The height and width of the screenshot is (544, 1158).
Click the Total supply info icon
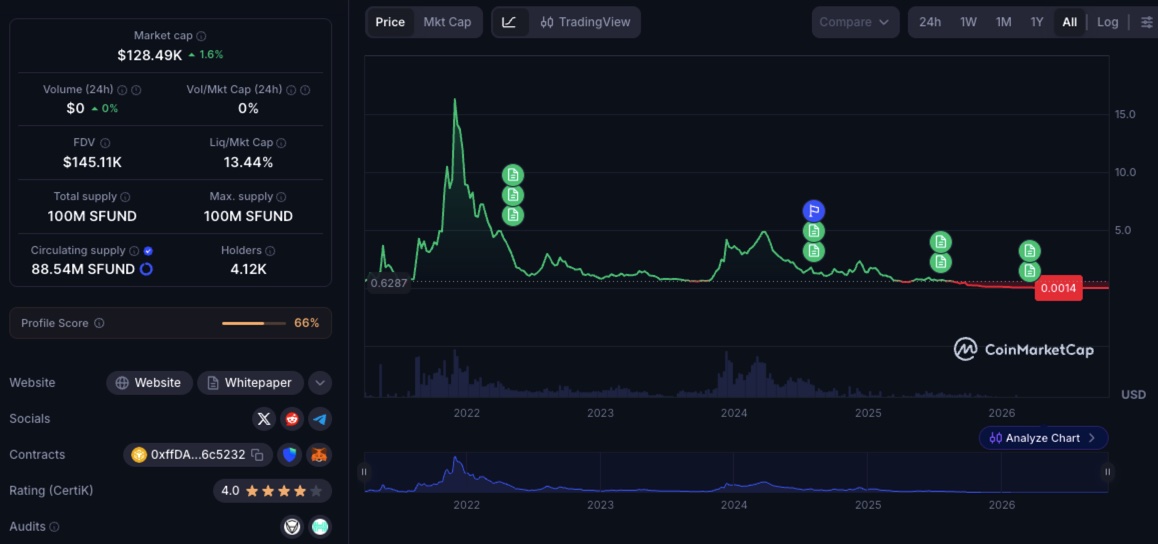(x=125, y=197)
